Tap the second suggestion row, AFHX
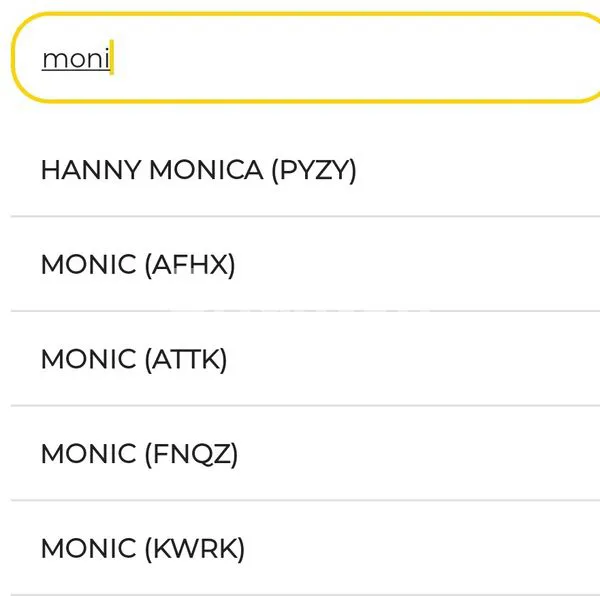 (138, 265)
